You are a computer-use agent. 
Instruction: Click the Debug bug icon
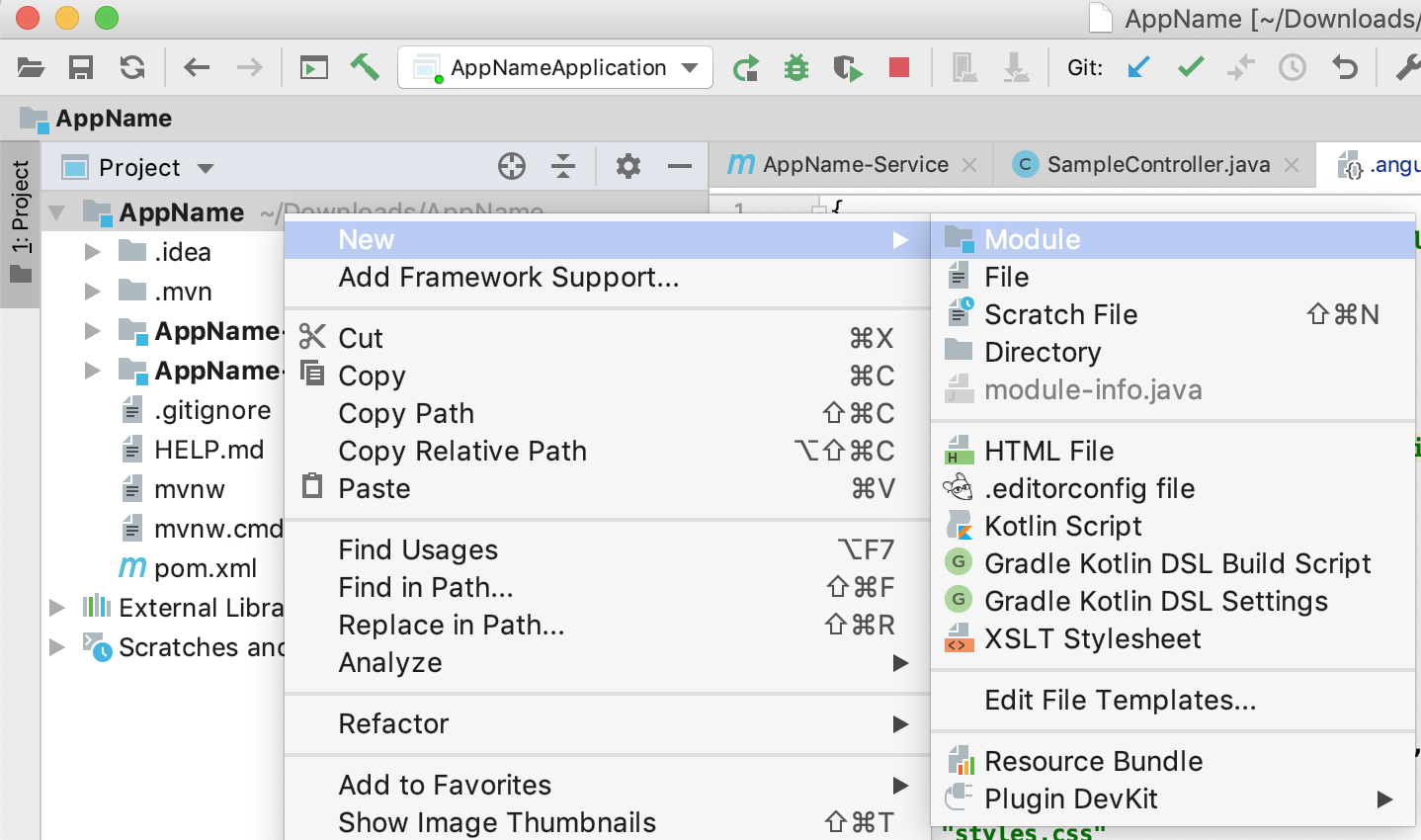tap(795, 67)
